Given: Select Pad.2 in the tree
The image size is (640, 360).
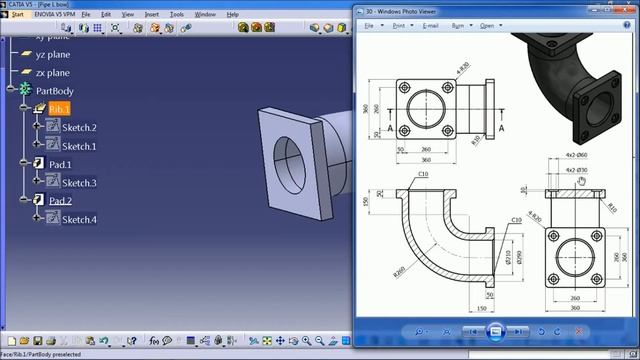Looking at the screenshot, I should coord(60,201).
